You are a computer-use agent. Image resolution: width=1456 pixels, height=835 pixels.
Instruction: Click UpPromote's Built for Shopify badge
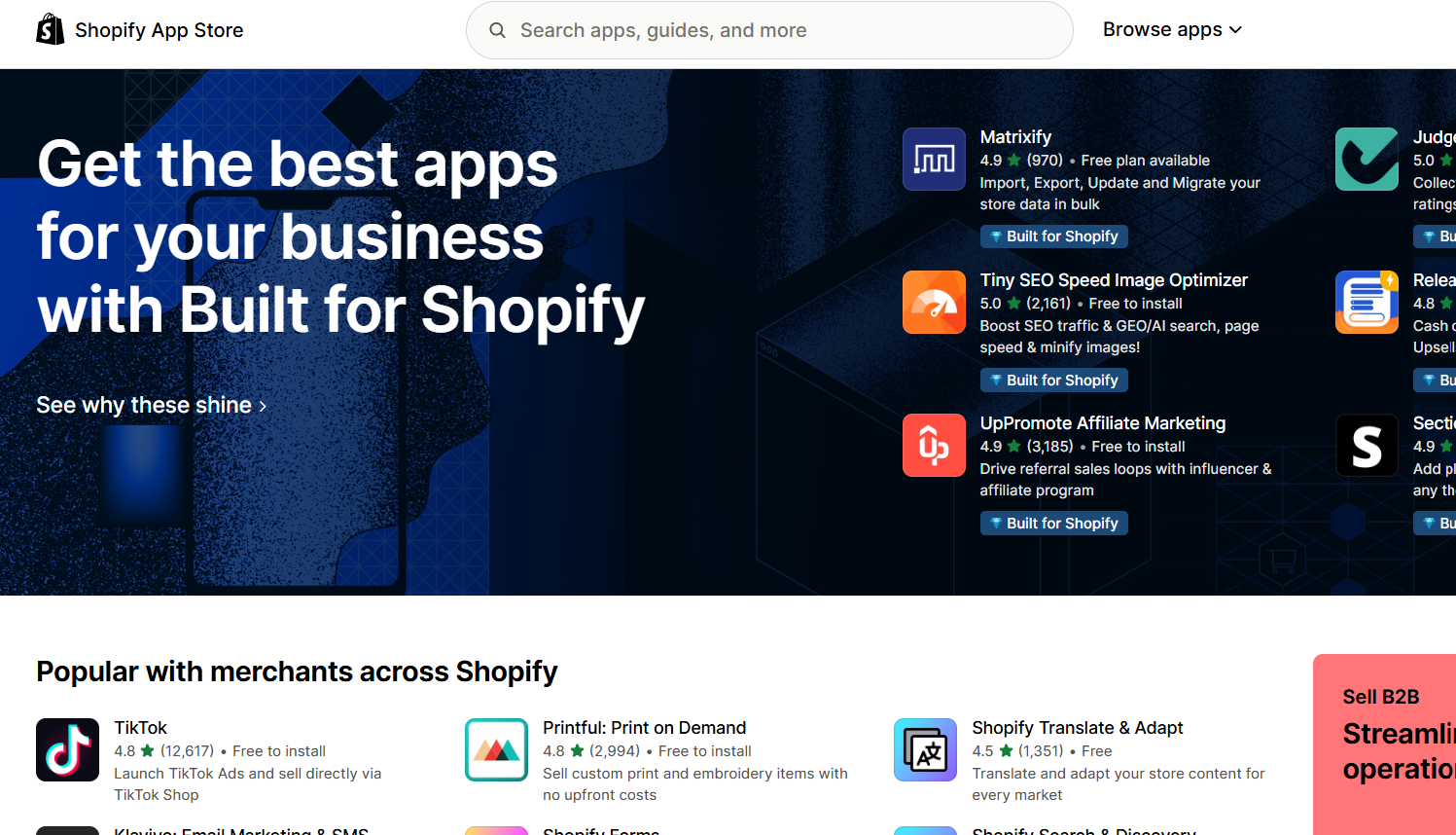tap(1054, 524)
